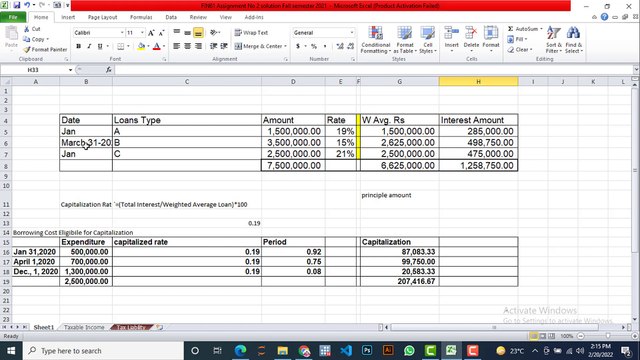This screenshot has height=360, width=640.
Task: Open Find & Select binoculars
Action: (573, 40)
